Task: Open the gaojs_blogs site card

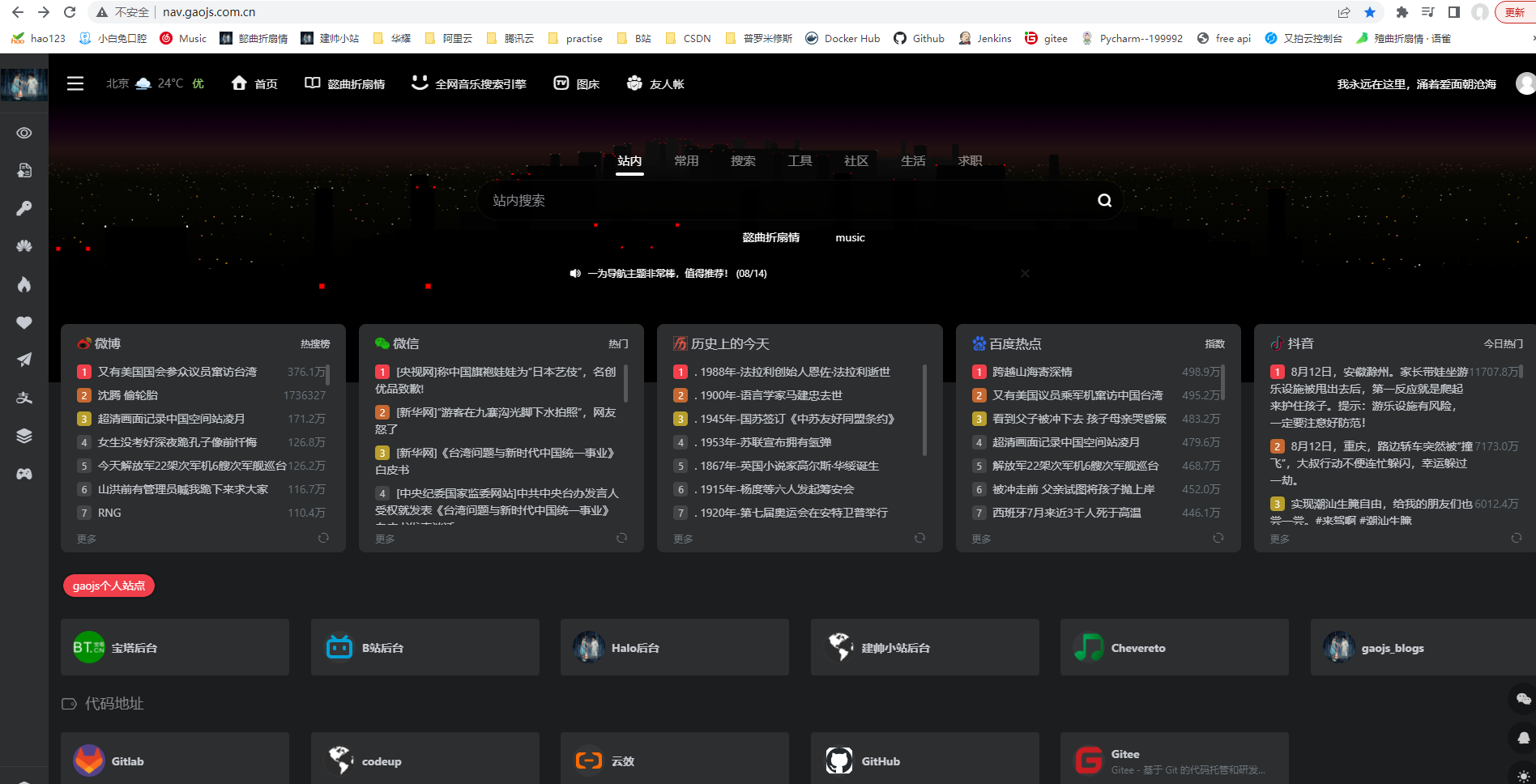Action: pyautogui.click(x=1423, y=647)
